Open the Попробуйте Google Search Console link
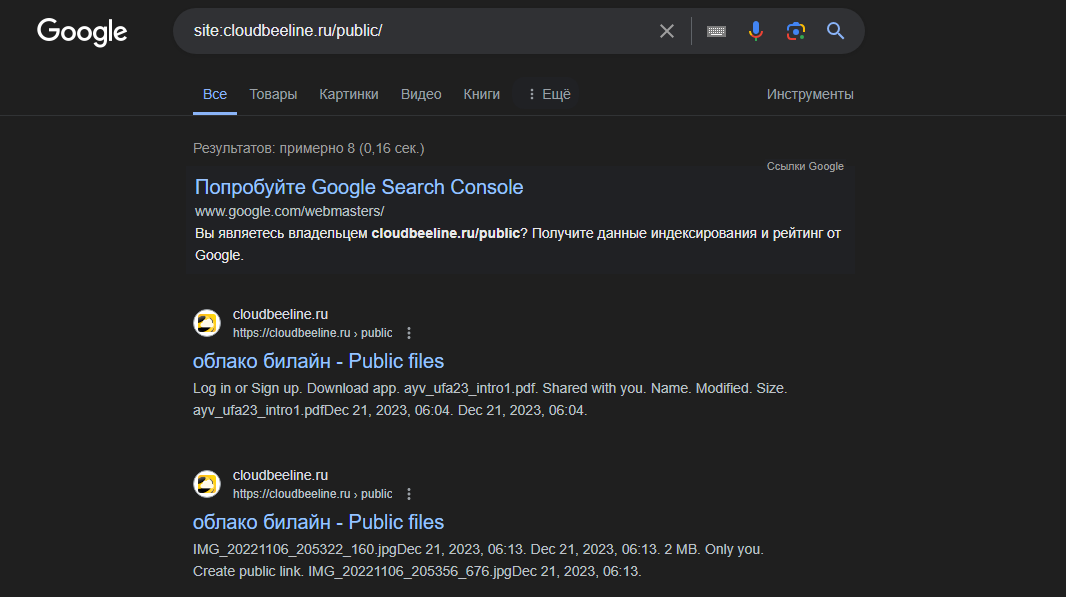 (x=359, y=187)
